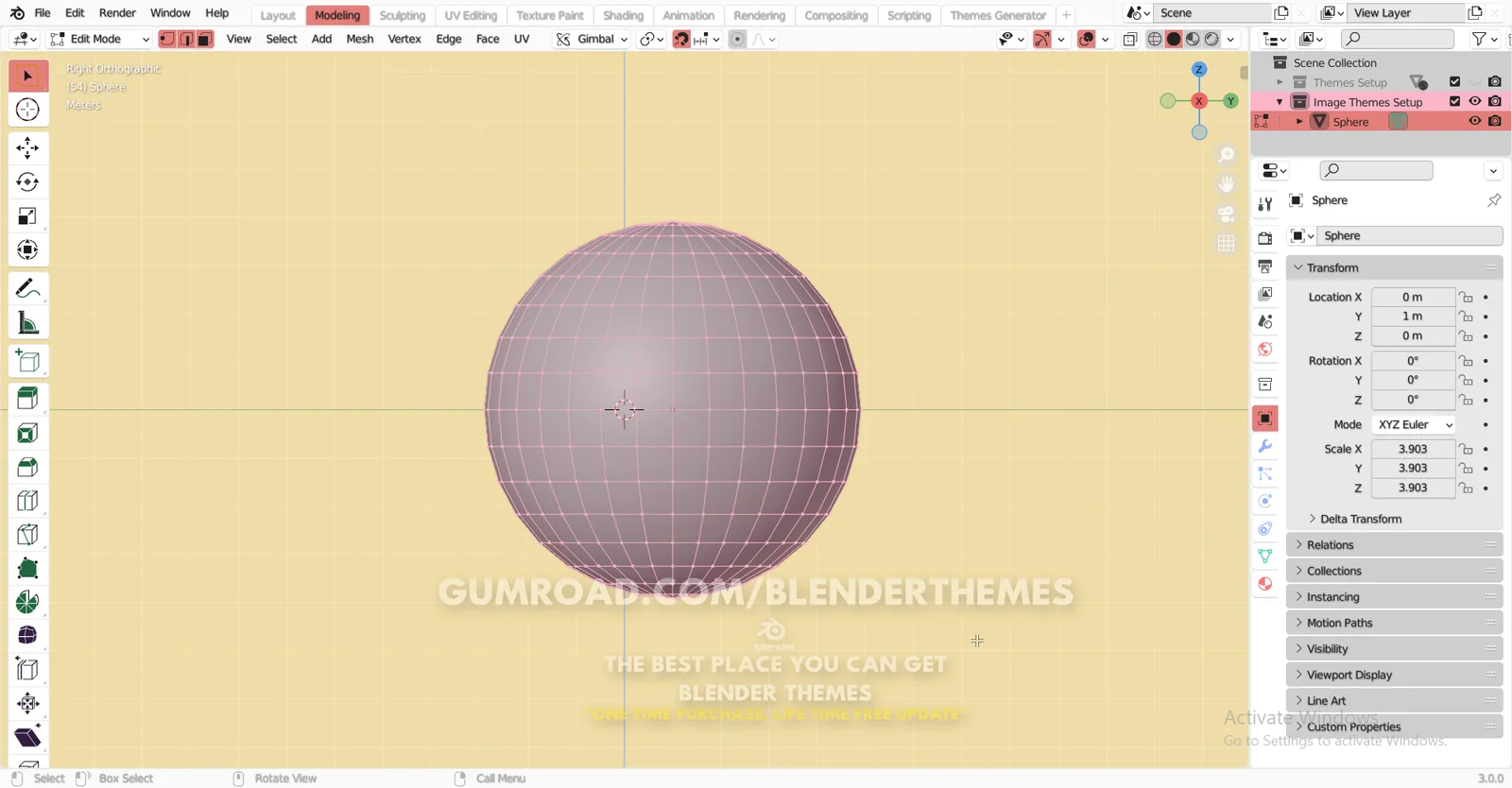Select the Smooth tool
Screen dimensions: 1512x788
pyautogui.click(x=27, y=635)
